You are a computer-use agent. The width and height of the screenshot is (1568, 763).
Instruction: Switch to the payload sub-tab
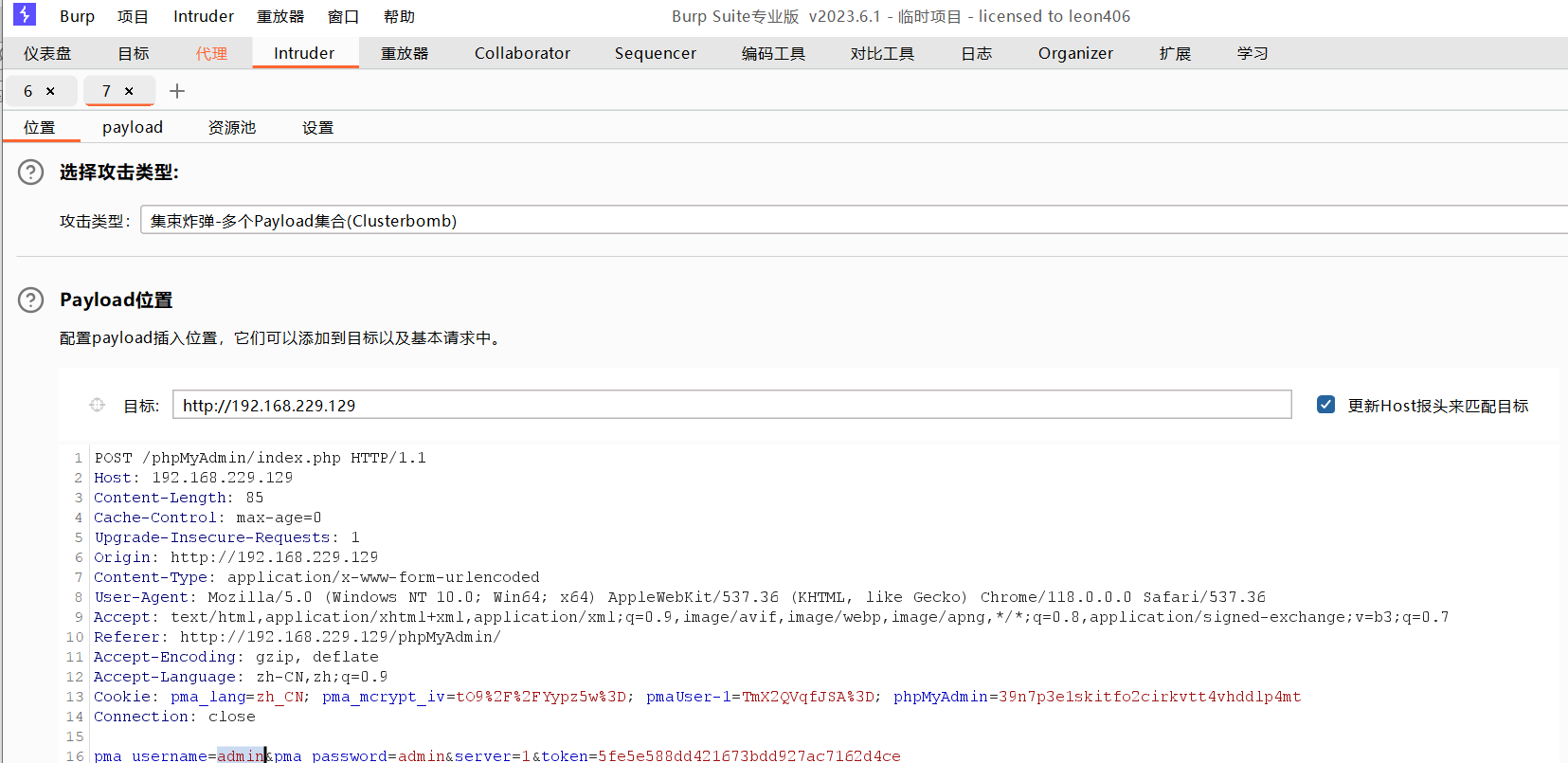click(133, 127)
